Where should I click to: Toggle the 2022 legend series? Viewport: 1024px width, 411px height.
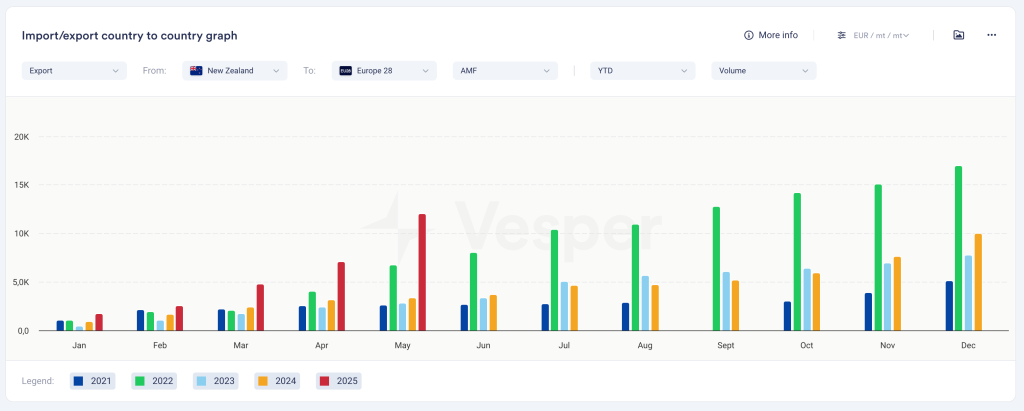tap(153, 381)
